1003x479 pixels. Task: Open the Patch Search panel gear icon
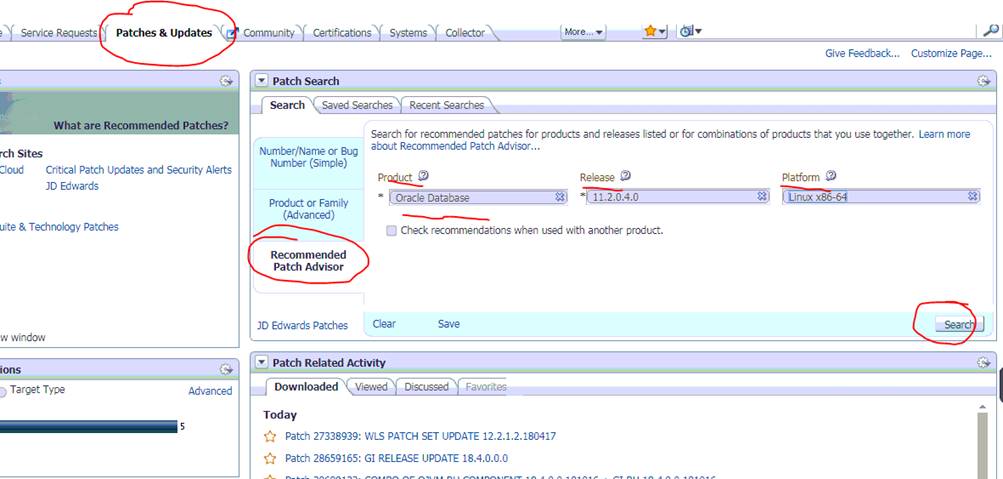pos(983,81)
